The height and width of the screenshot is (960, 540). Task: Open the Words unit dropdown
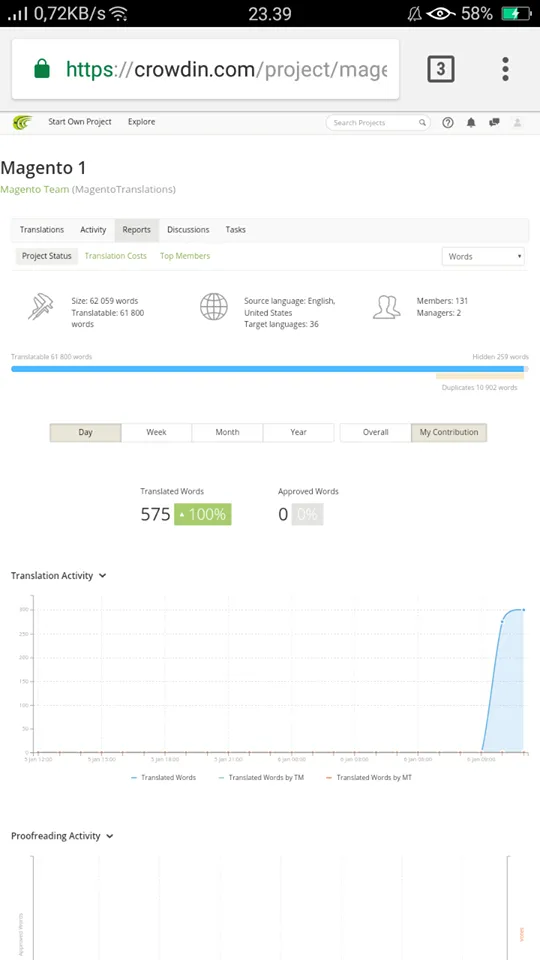tap(483, 257)
